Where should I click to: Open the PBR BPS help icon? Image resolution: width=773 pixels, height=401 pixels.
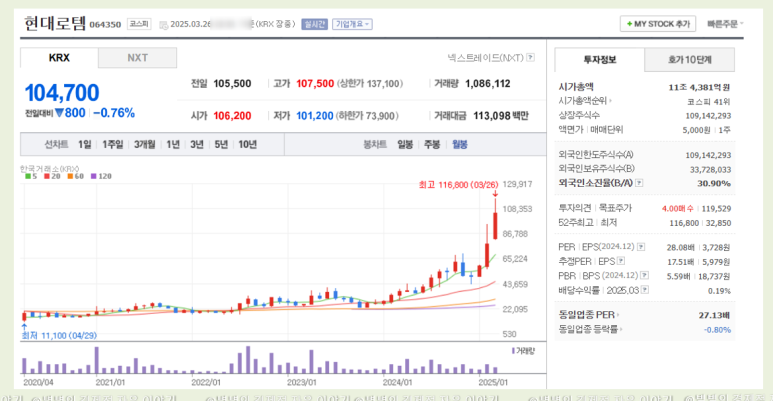(x=644, y=275)
